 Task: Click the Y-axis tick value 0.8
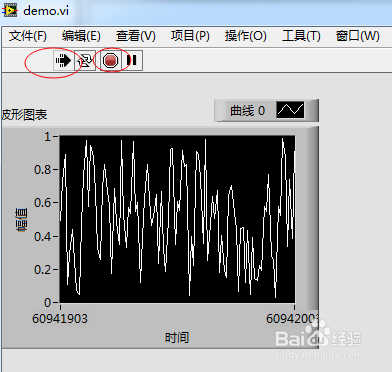tap(43, 170)
